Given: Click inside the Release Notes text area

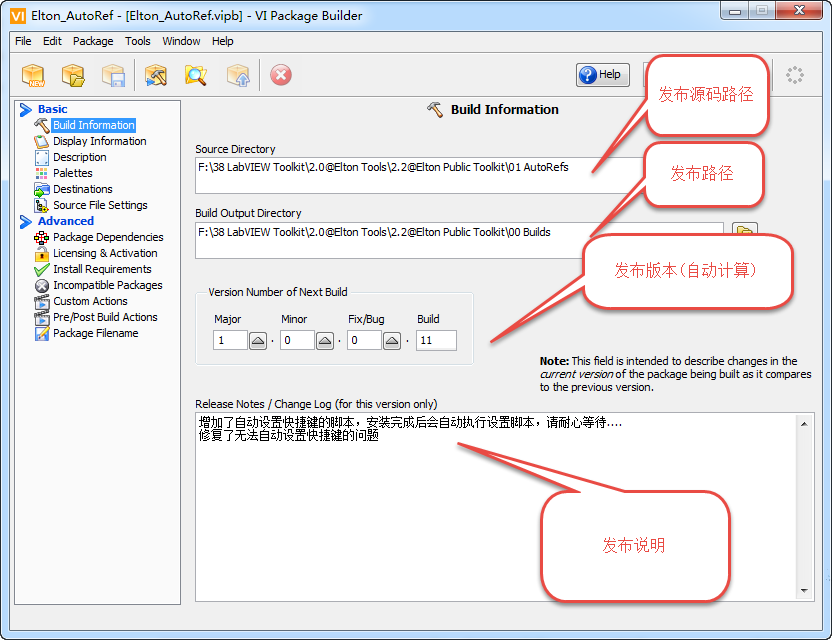Looking at the screenshot, I should [496, 507].
